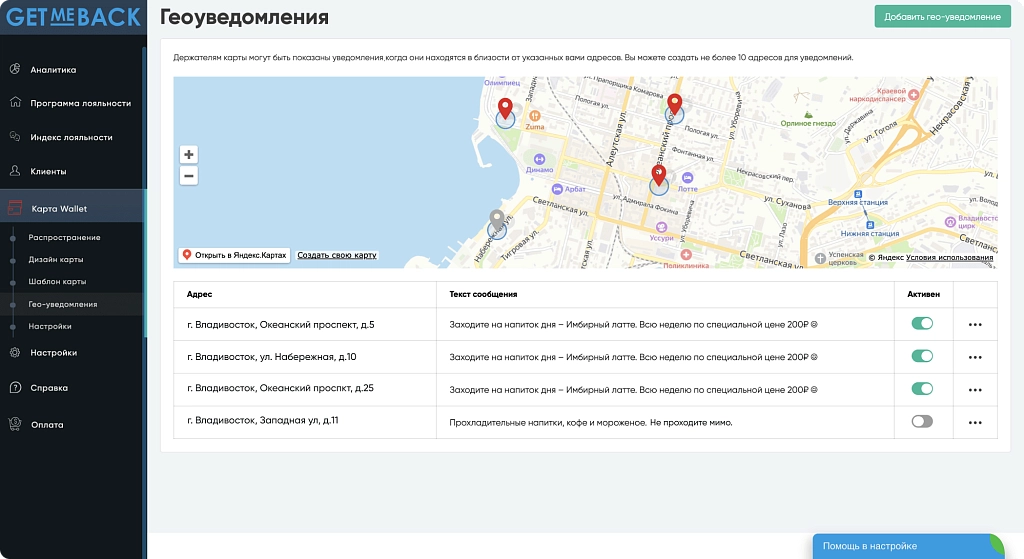The width and height of the screenshot is (1024, 559).
Task: Click Лотте hotel marker on map
Action: click(x=687, y=177)
